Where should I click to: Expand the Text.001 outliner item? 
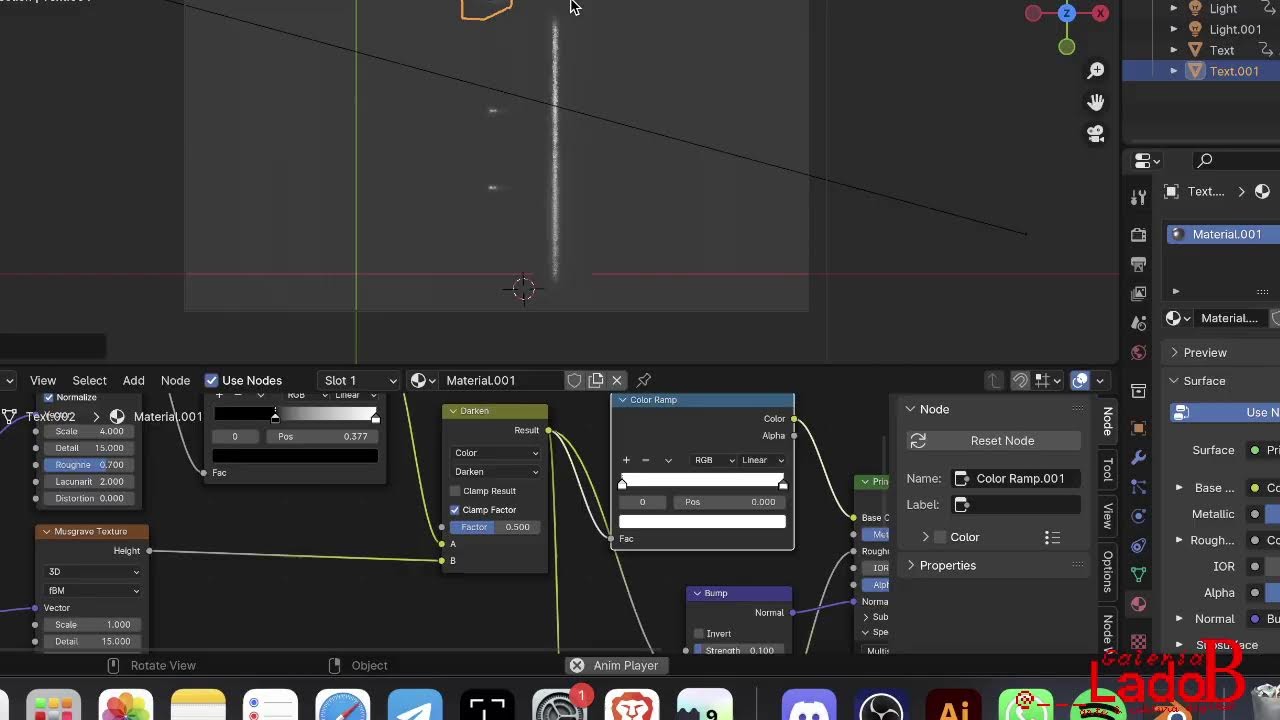tap(1174, 71)
